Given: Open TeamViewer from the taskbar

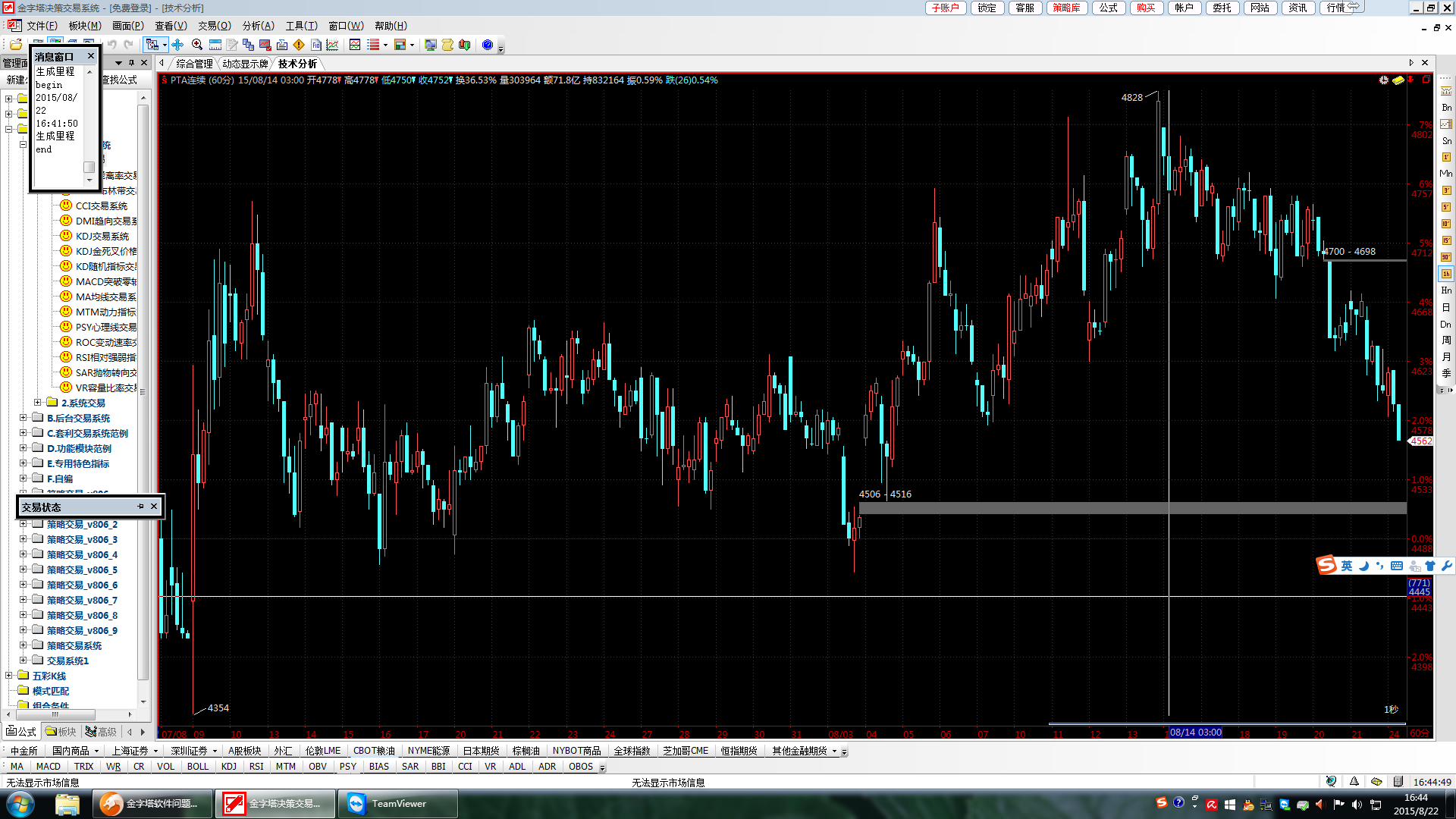Looking at the screenshot, I should [397, 804].
